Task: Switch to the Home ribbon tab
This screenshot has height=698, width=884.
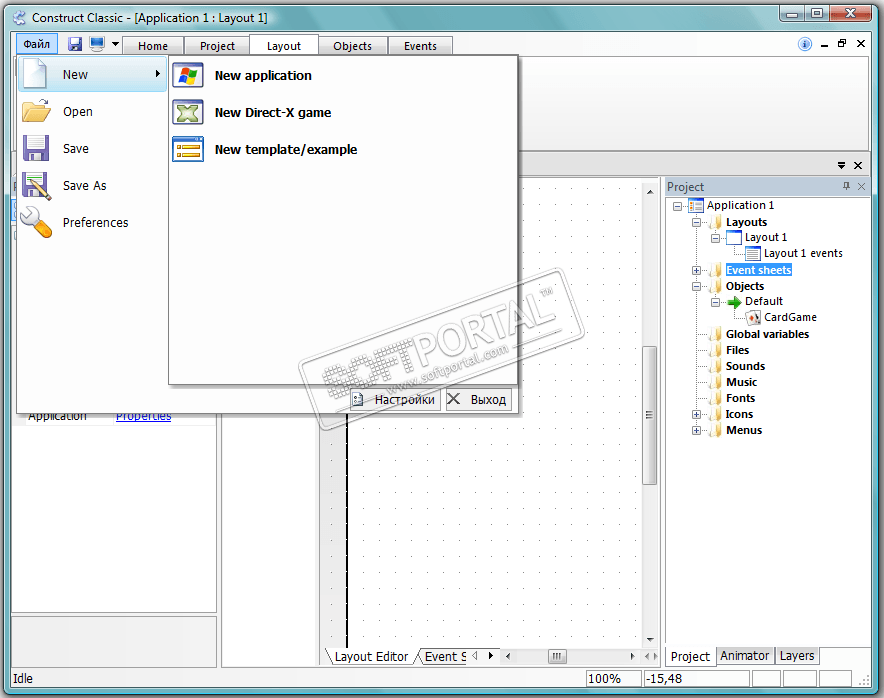Action: (153, 46)
